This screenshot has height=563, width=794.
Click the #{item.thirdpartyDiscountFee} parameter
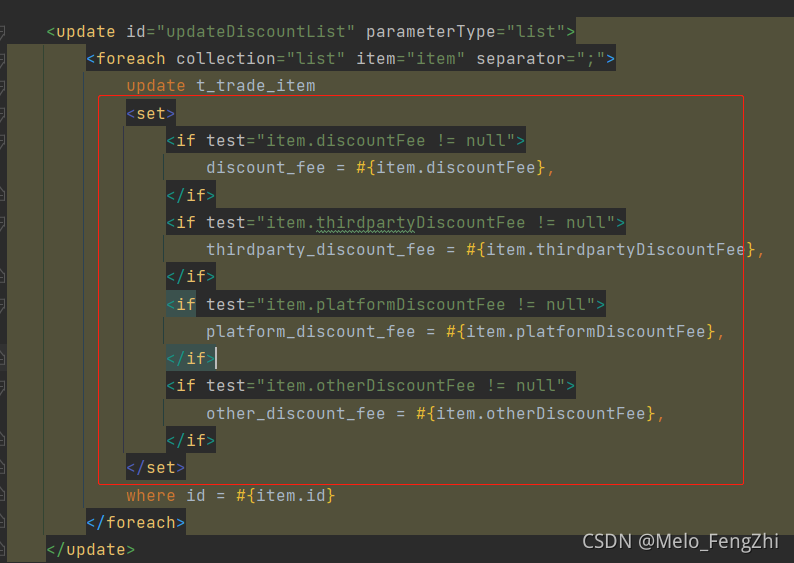tap(611, 250)
